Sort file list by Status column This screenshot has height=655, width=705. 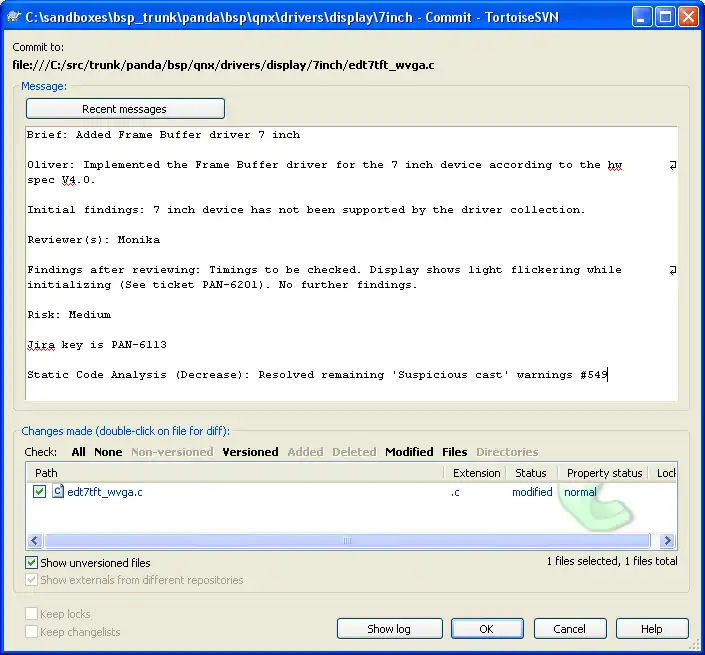click(x=532, y=473)
